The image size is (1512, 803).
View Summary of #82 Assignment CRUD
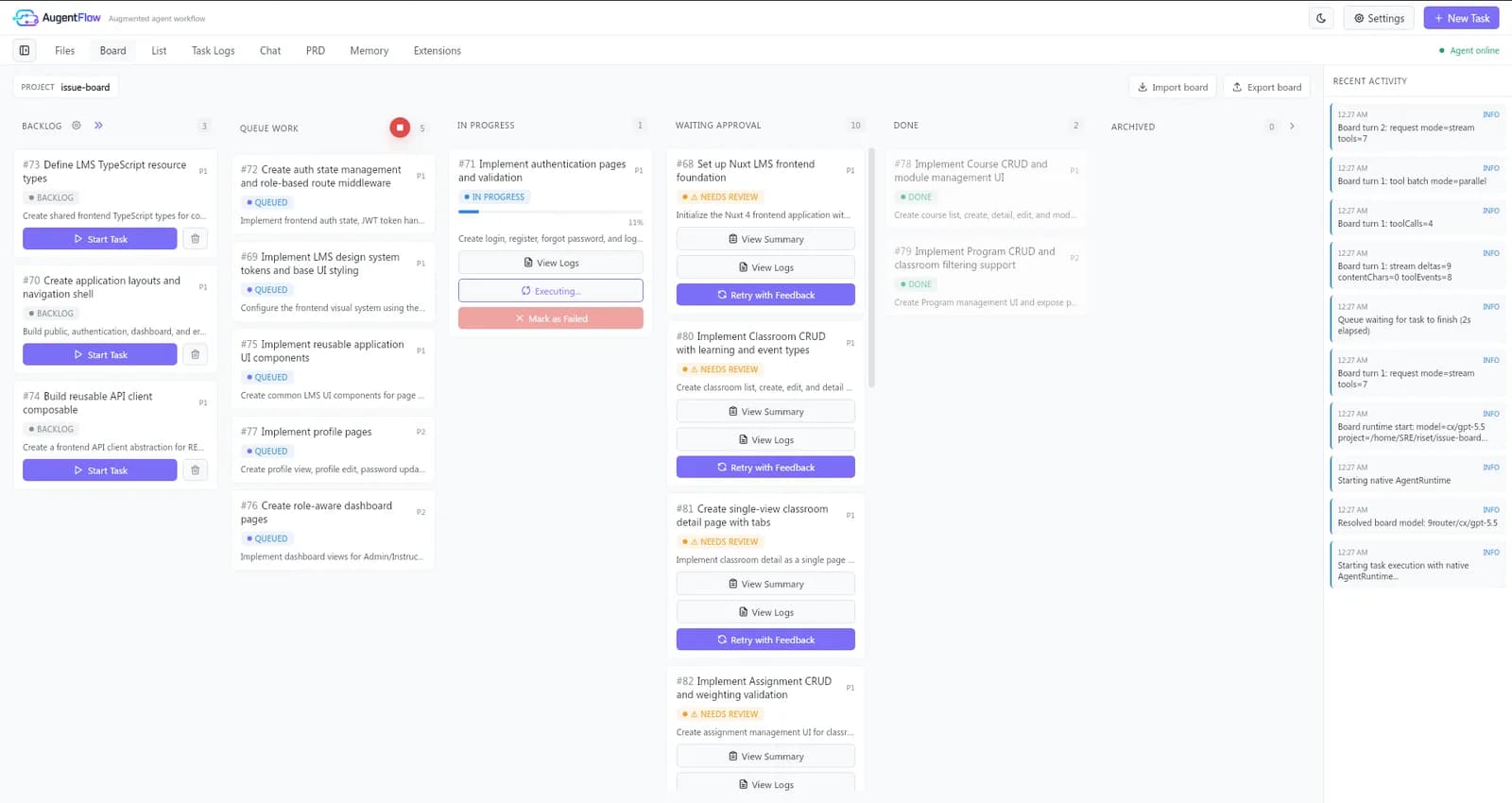(765, 756)
